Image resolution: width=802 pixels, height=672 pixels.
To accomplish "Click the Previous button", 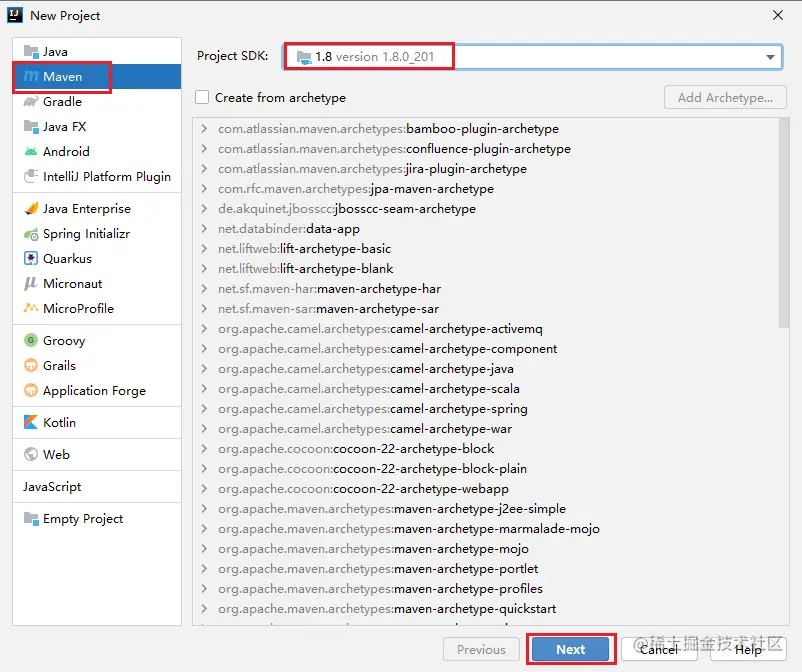I will [481, 649].
